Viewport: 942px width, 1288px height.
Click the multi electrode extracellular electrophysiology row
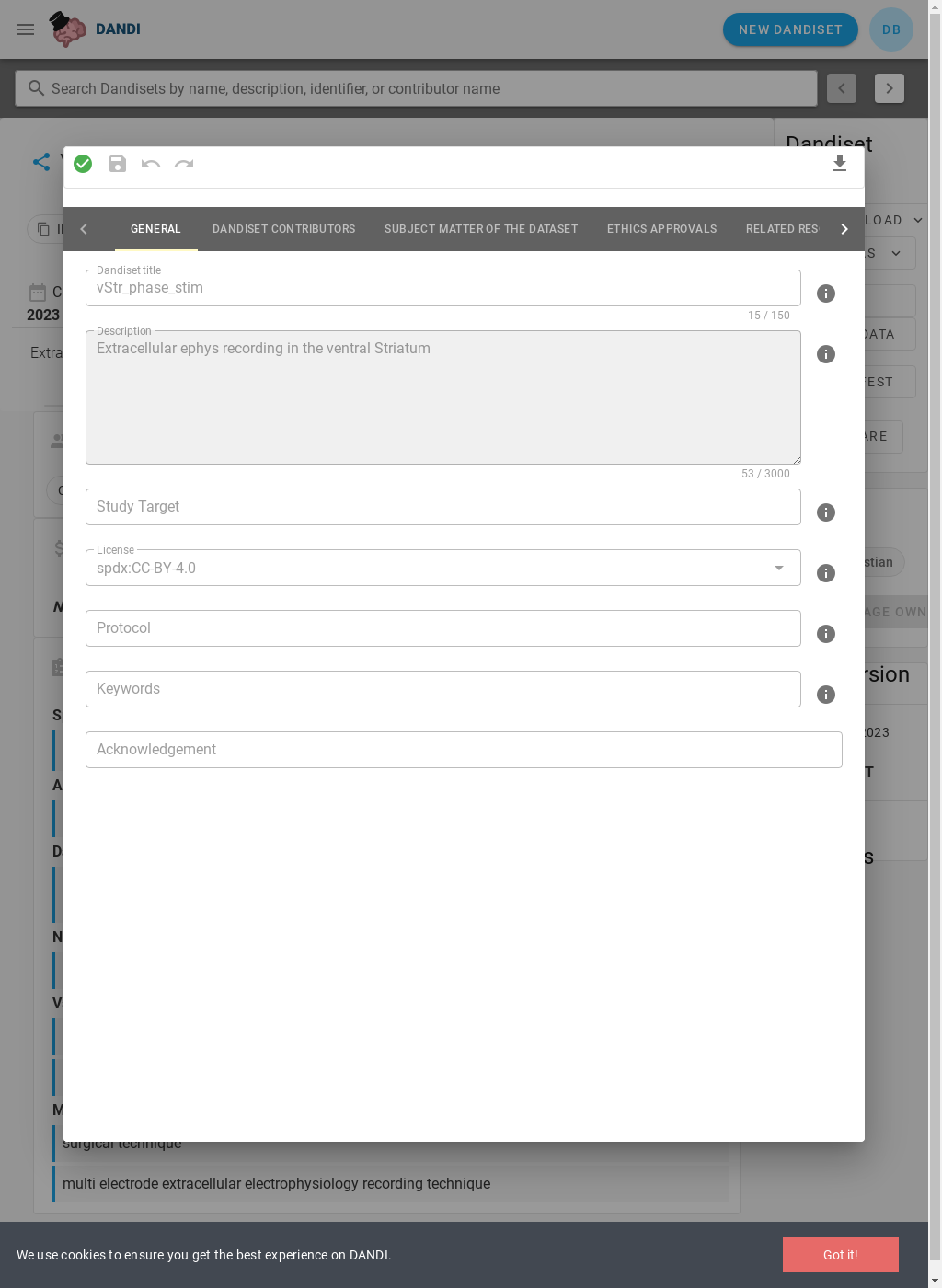pyautogui.click(x=391, y=1184)
